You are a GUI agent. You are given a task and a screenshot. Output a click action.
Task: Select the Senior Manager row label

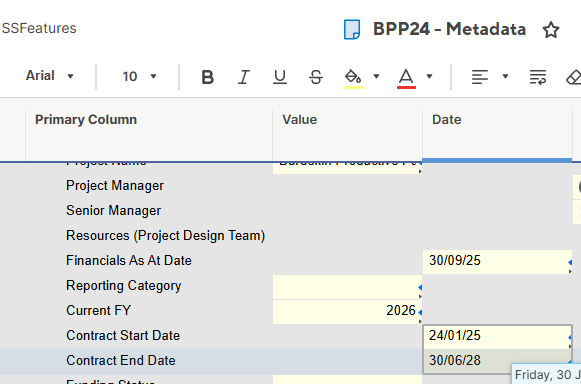tap(113, 211)
